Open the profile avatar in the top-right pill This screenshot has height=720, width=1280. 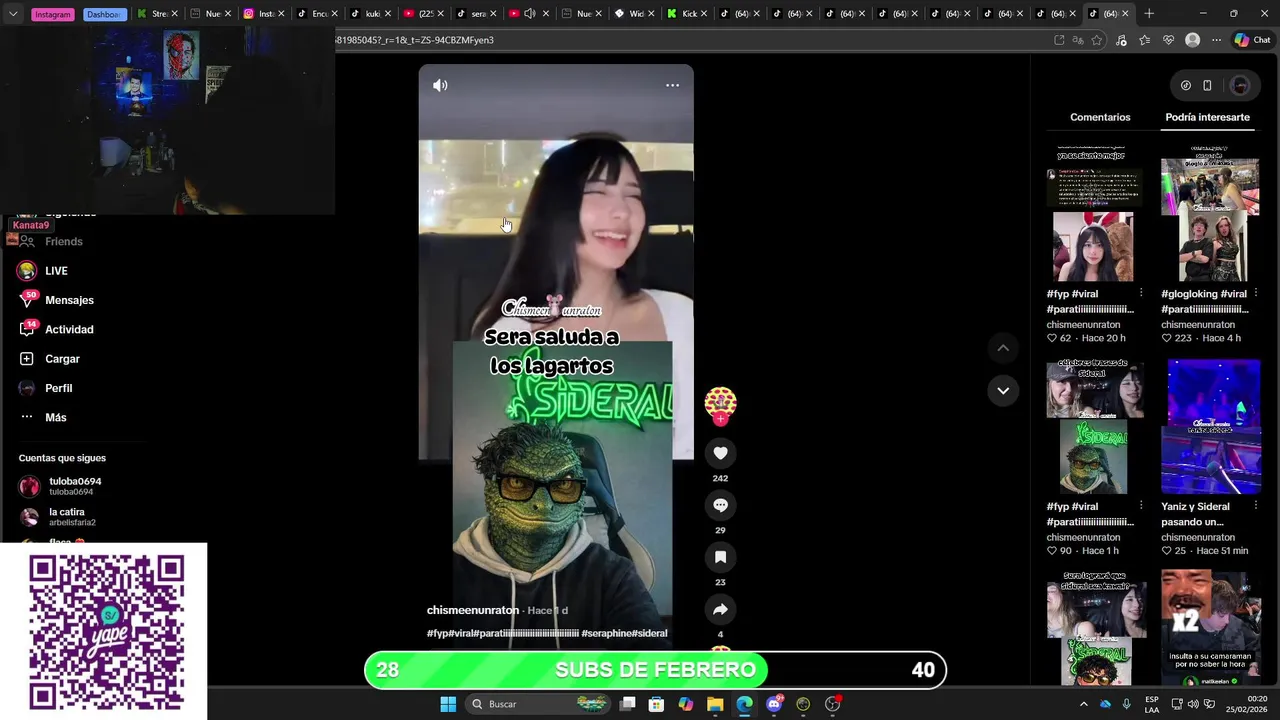(1240, 86)
